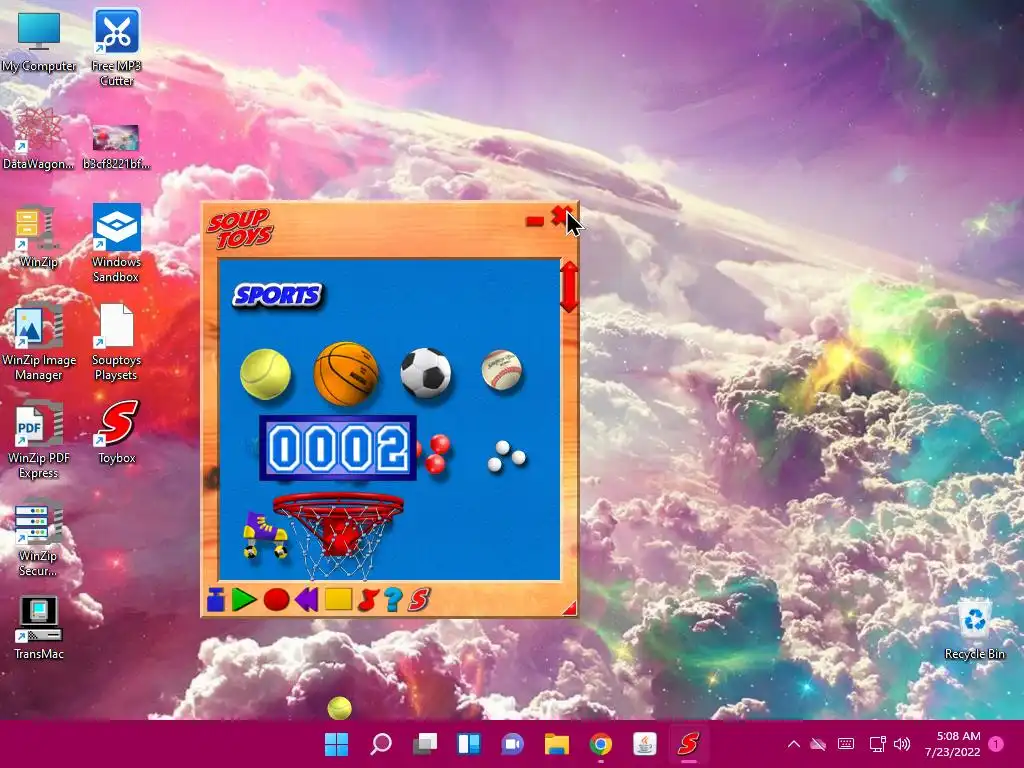The width and height of the screenshot is (1024, 768).
Task: Switch to Google Chrome in the taskbar
Action: [x=601, y=744]
